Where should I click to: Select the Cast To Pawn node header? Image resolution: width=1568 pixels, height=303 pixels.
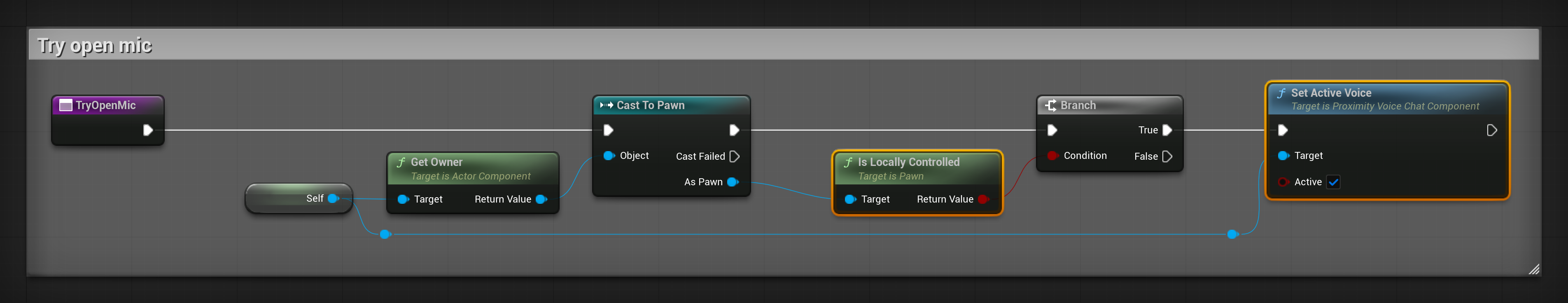[x=671, y=105]
